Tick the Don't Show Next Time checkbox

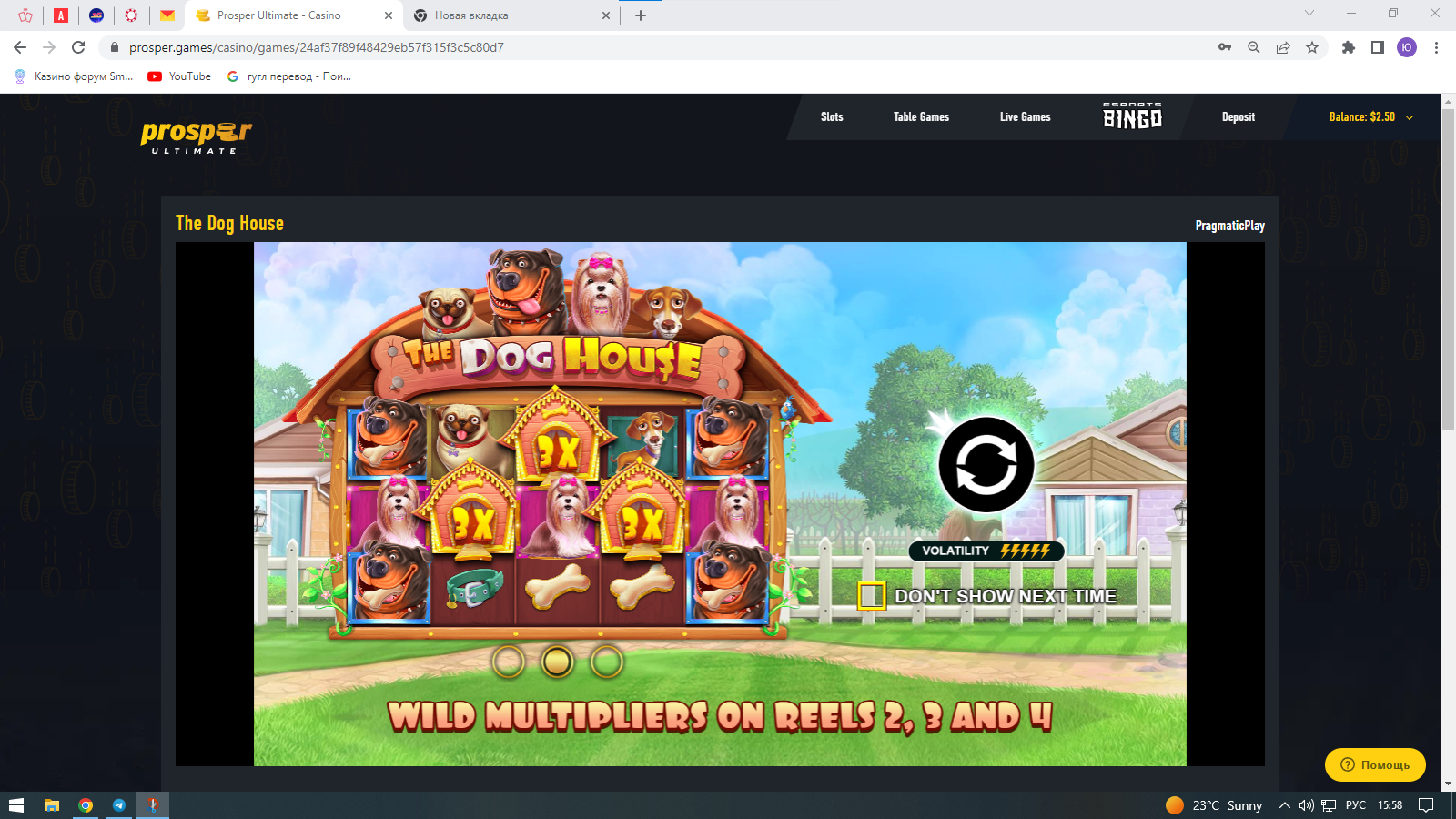point(871,596)
